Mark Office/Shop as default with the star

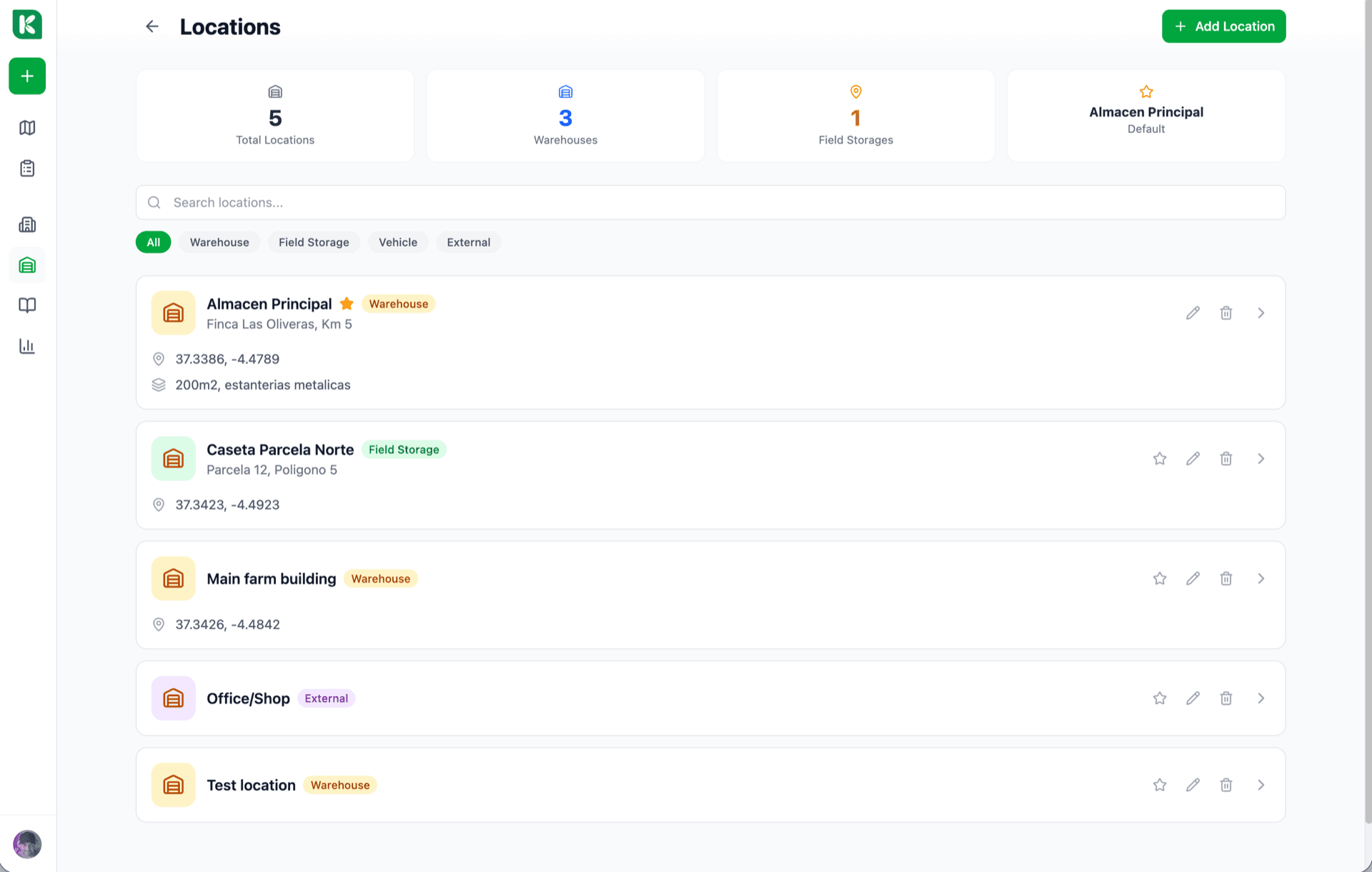coord(1160,698)
